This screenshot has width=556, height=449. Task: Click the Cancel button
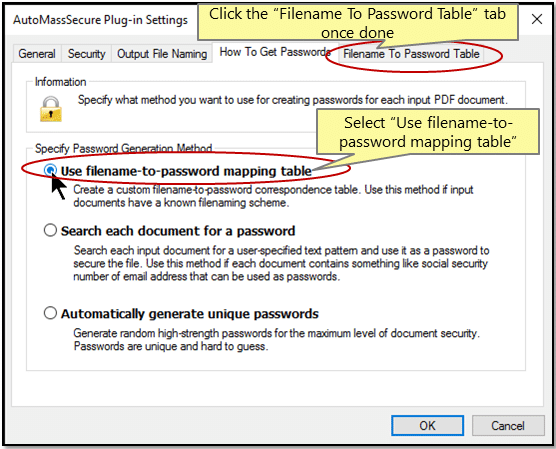coord(508,425)
